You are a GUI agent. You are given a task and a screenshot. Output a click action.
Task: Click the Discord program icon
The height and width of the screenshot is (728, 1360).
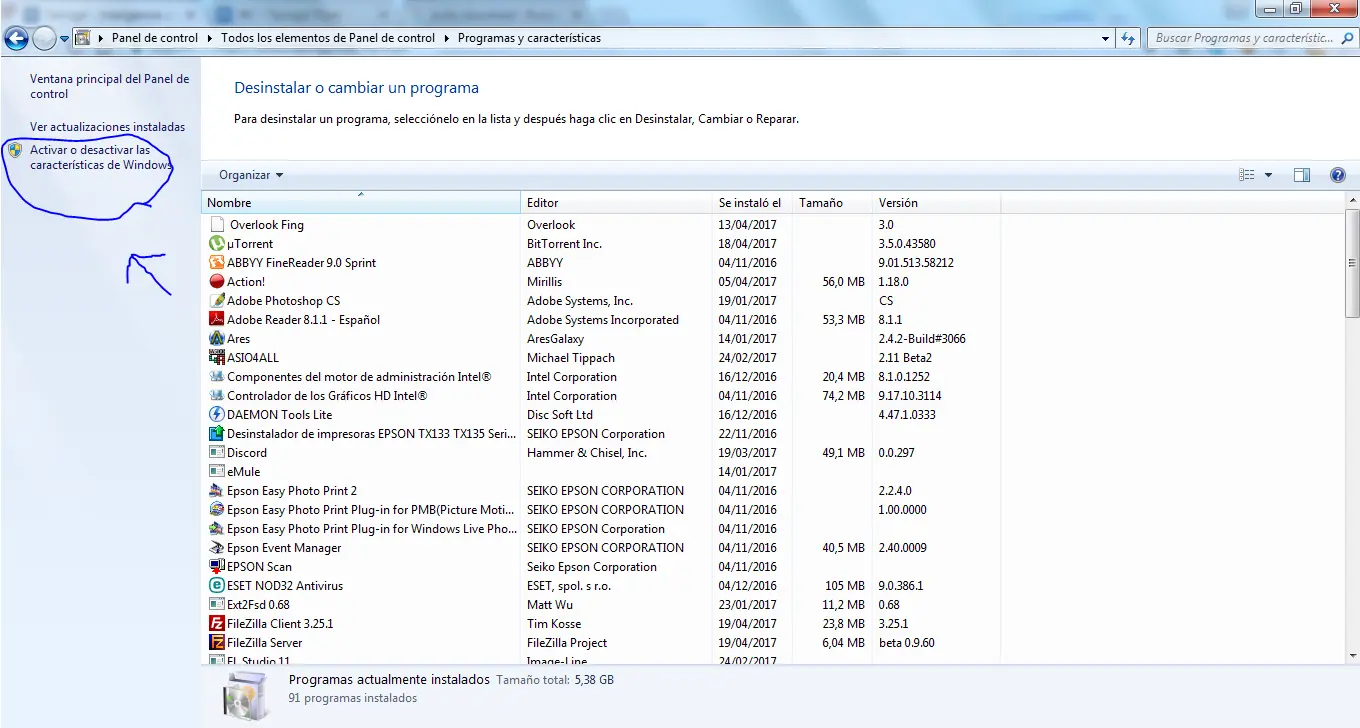click(217, 453)
